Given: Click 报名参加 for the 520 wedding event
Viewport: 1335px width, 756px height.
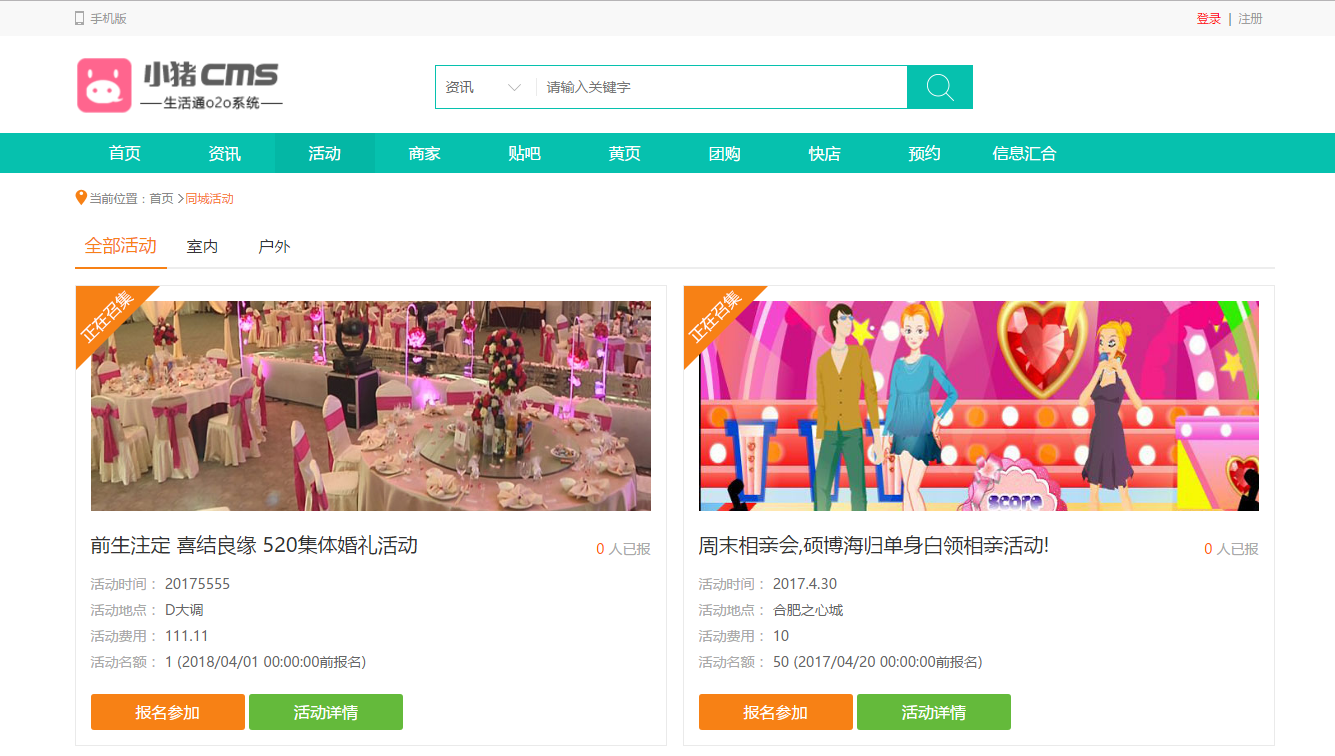Looking at the screenshot, I should click(168, 712).
